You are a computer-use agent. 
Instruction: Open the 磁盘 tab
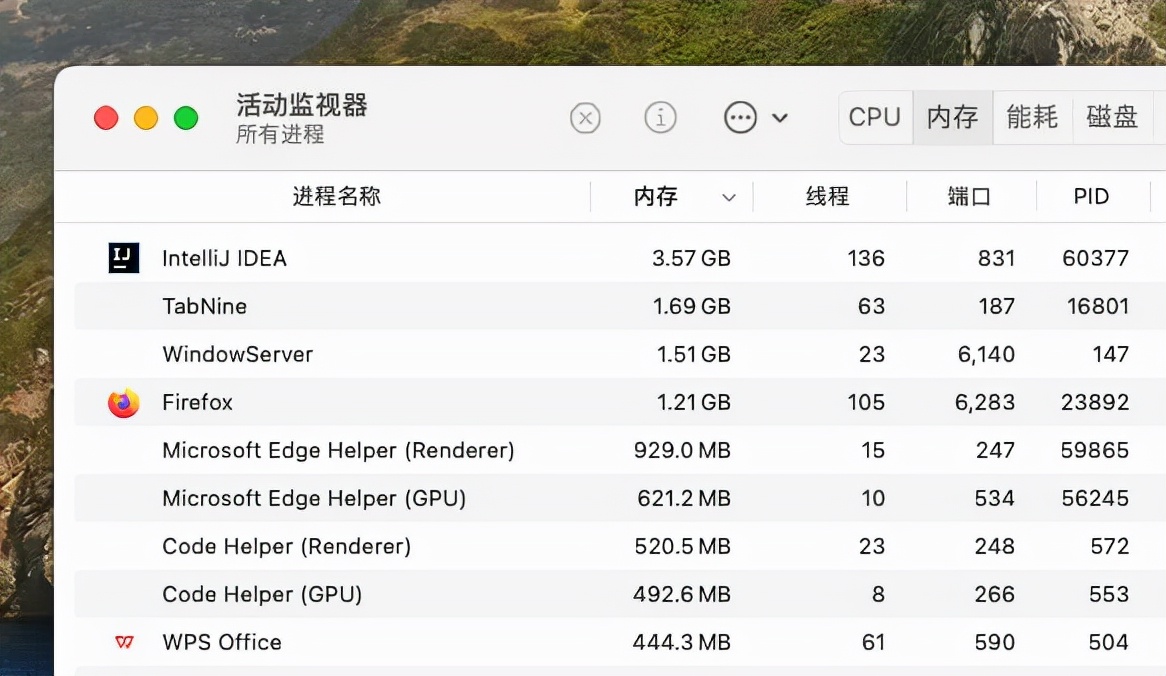1112,117
